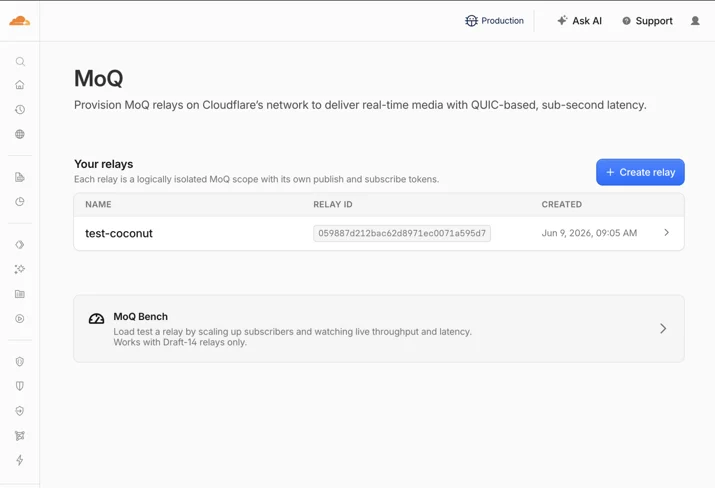Open Ask AI assistant
Viewport: 715px width, 488px height.
pyautogui.click(x=579, y=21)
